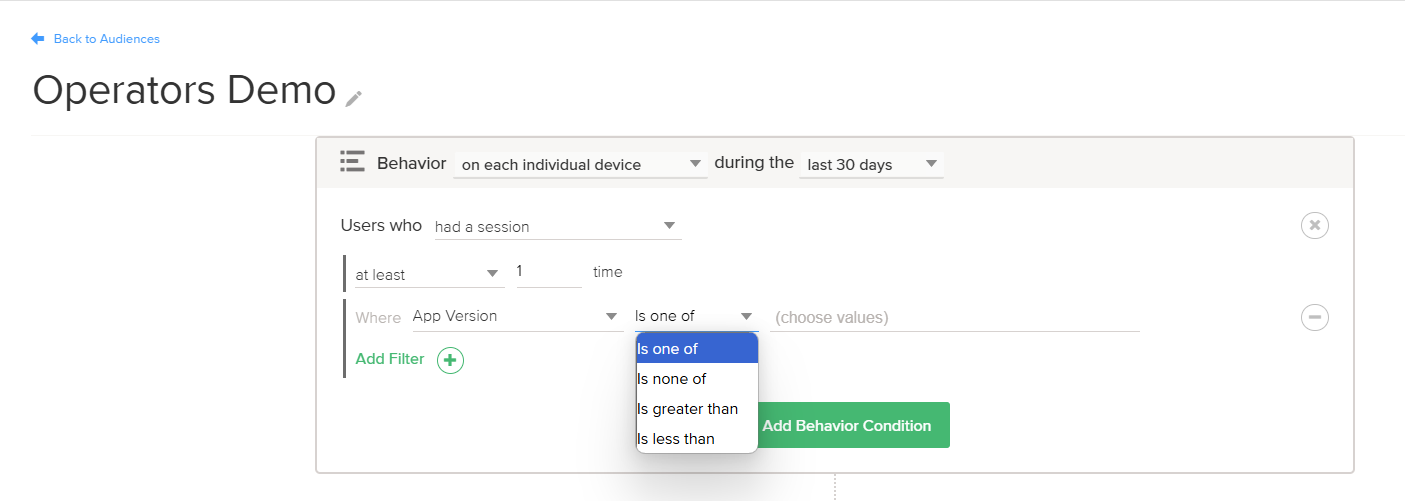Remove the session condition with X icon
Screen dimensions: 1405x501
pos(1314,225)
